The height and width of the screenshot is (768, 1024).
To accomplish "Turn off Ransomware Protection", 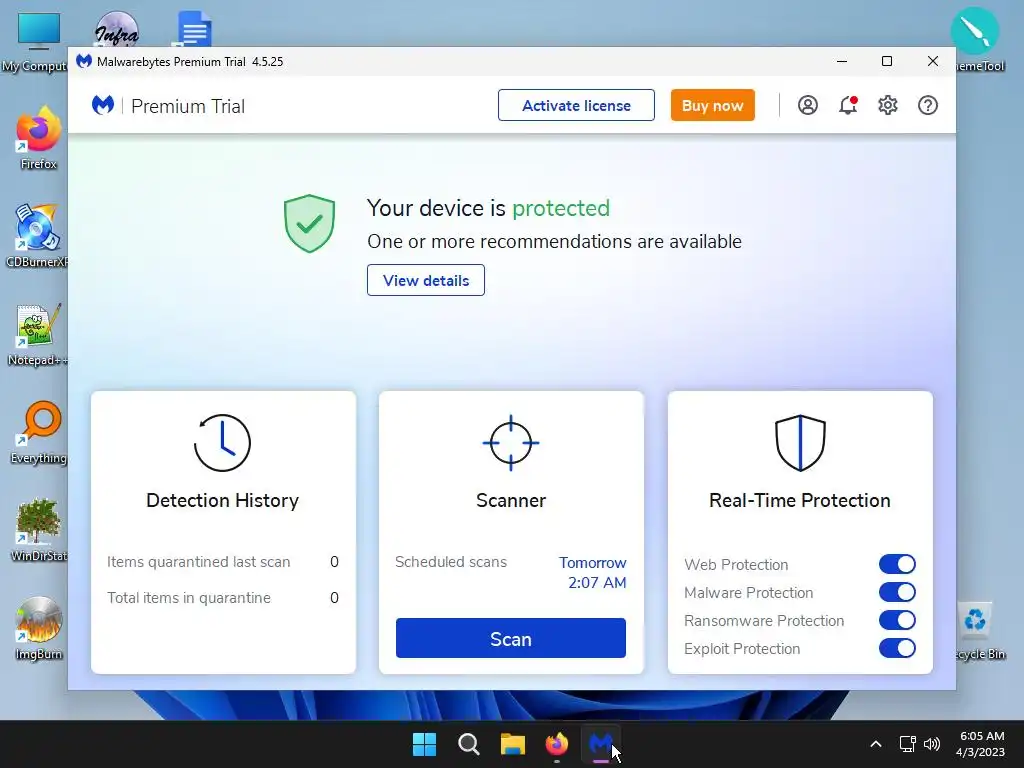I will click(897, 620).
